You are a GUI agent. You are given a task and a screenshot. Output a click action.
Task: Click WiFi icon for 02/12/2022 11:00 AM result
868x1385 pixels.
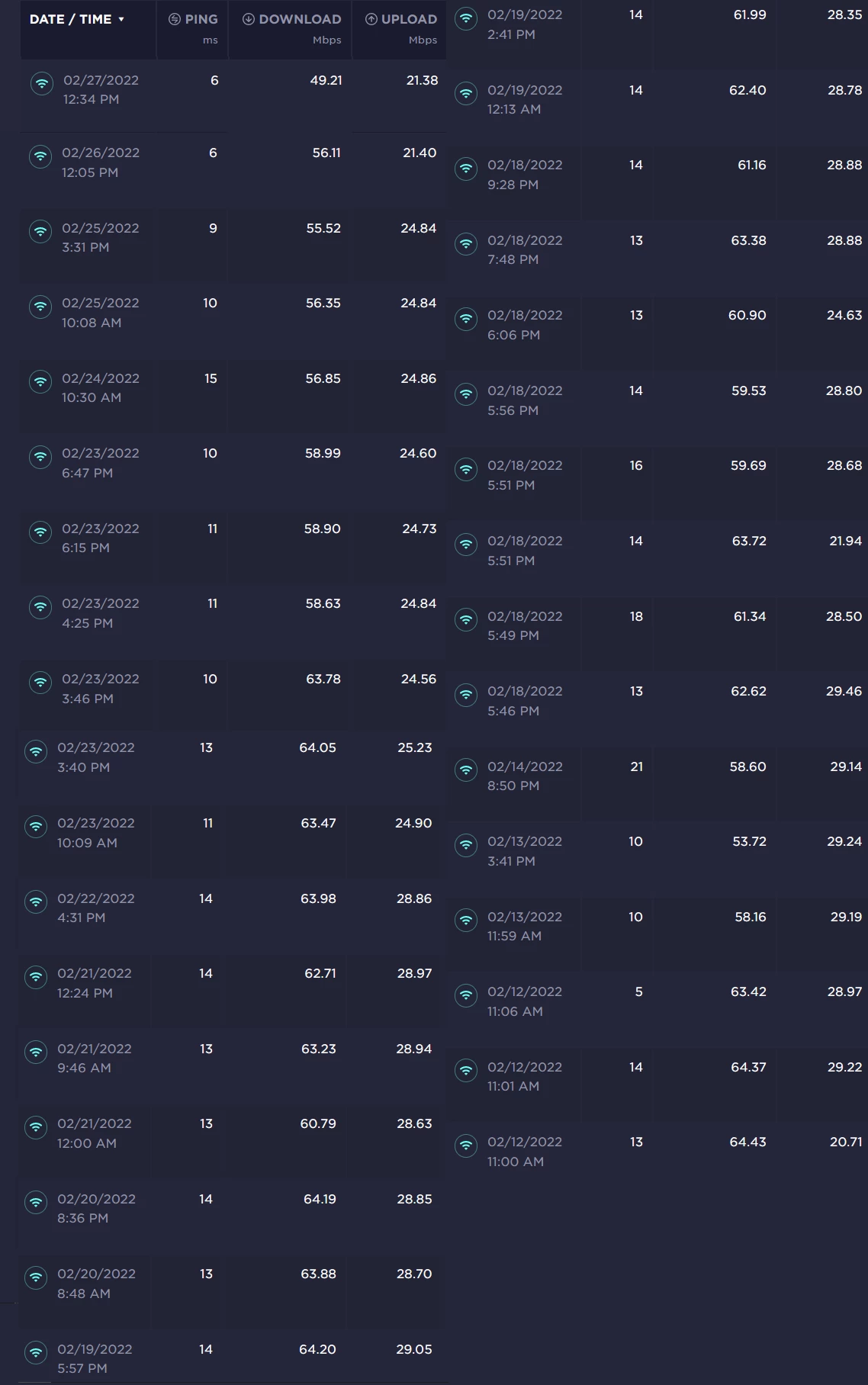pyautogui.click(x=465, y=1146)
